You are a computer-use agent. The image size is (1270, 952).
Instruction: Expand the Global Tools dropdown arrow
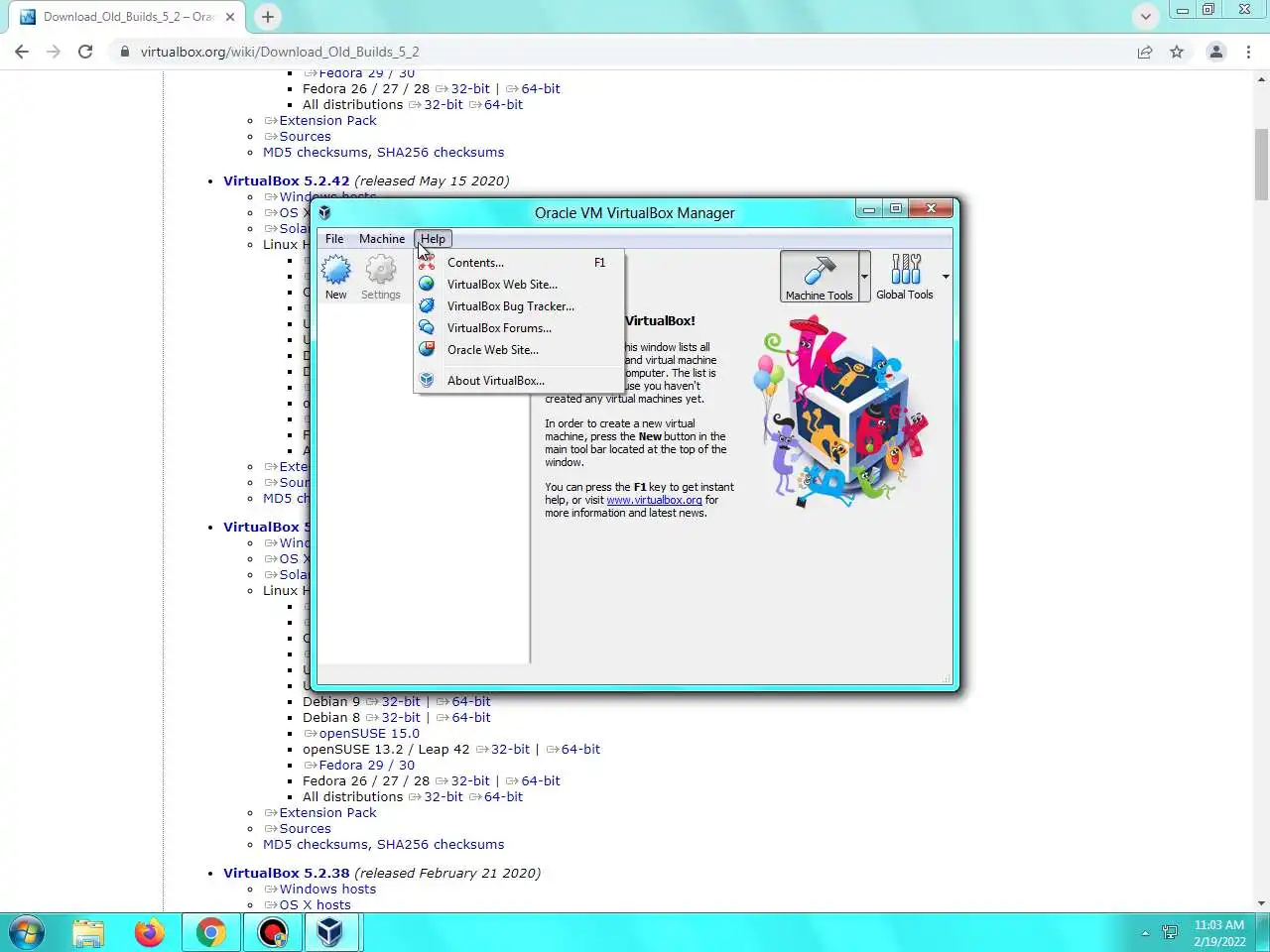pos(946,277)
